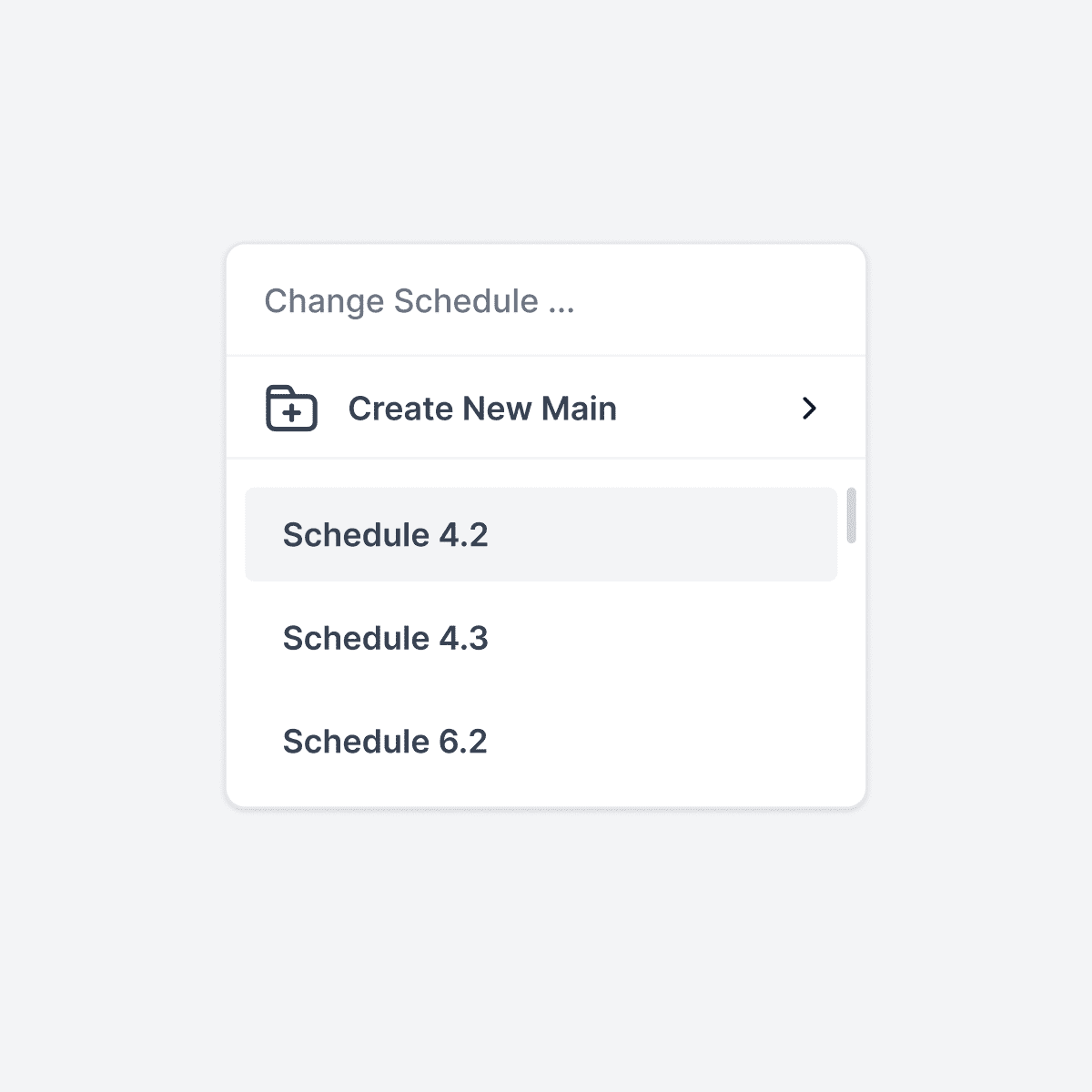Place cursor in the Change Schedule search box
Image resolution: width=1092 pixels, height=1092 pixels.
click(x=546, y=301)
